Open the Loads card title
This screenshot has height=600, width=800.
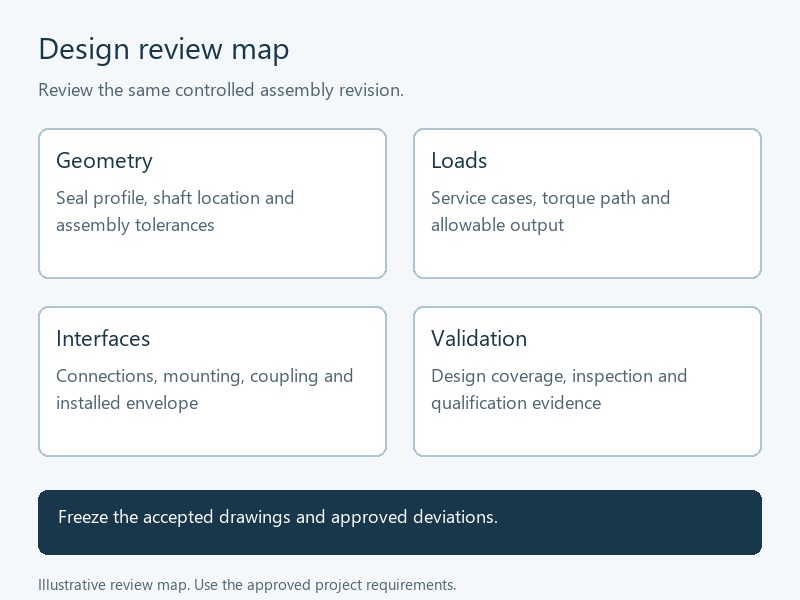point(459,160)
